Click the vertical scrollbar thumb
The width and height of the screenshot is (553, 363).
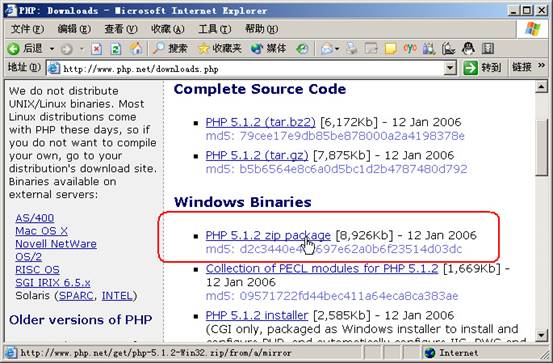[541, 147]
